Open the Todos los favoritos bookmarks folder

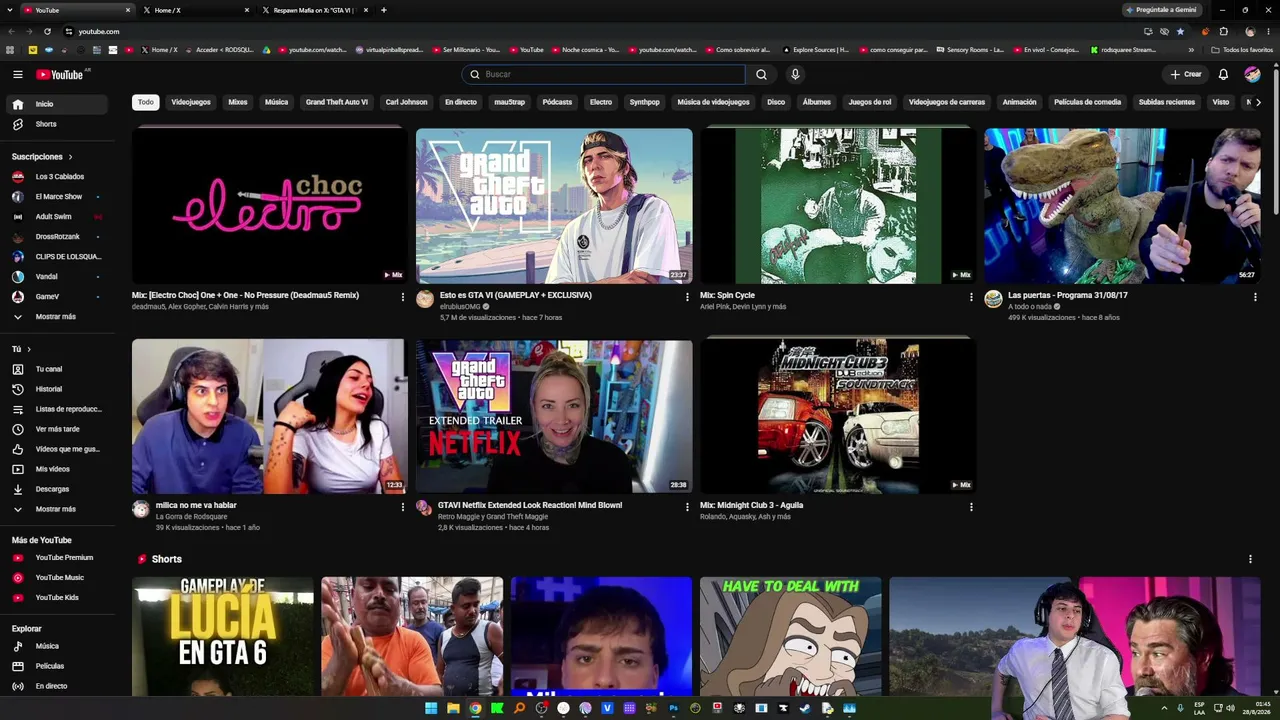pos(1241,50)
